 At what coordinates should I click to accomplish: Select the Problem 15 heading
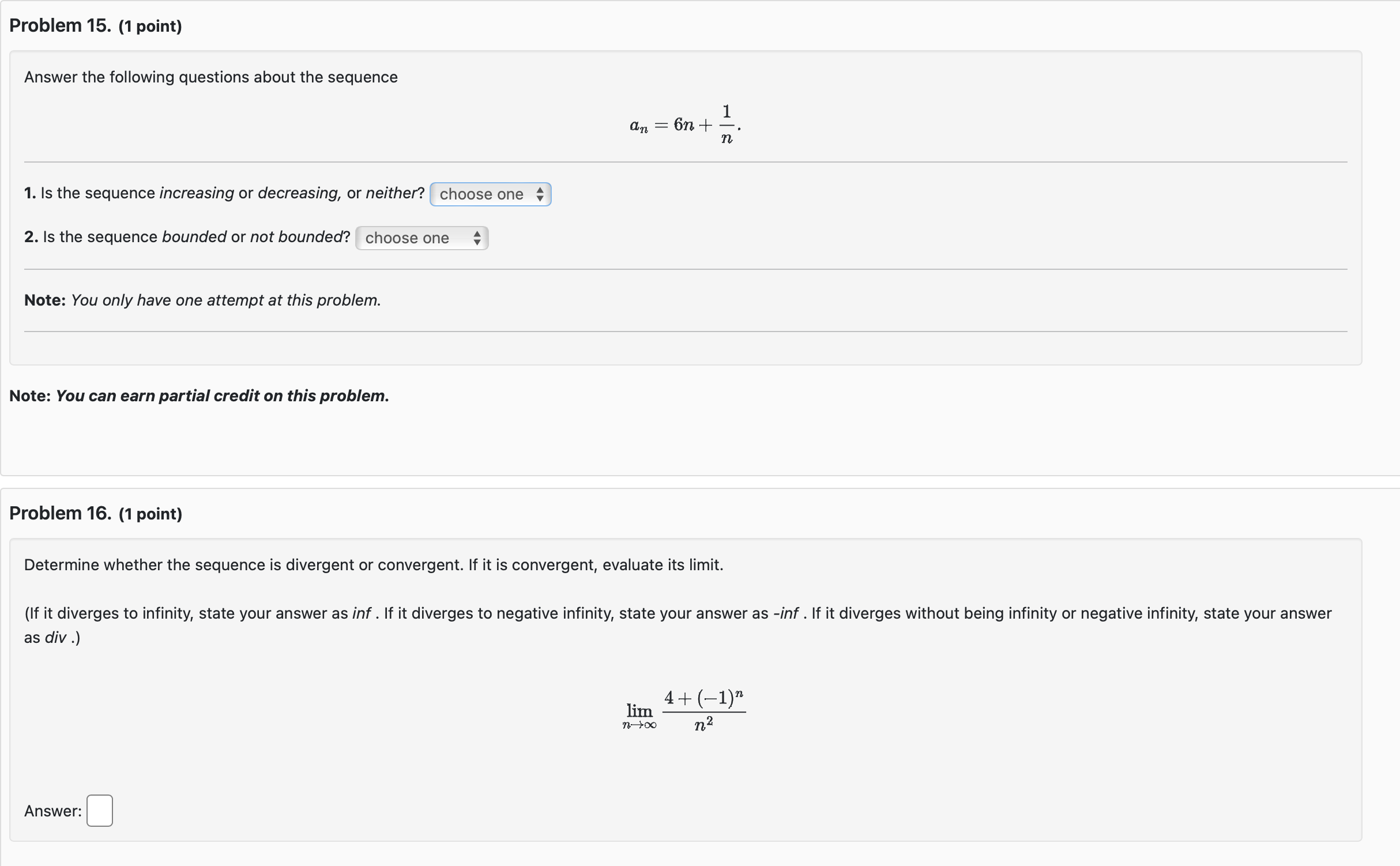click(x=59, y=25)
